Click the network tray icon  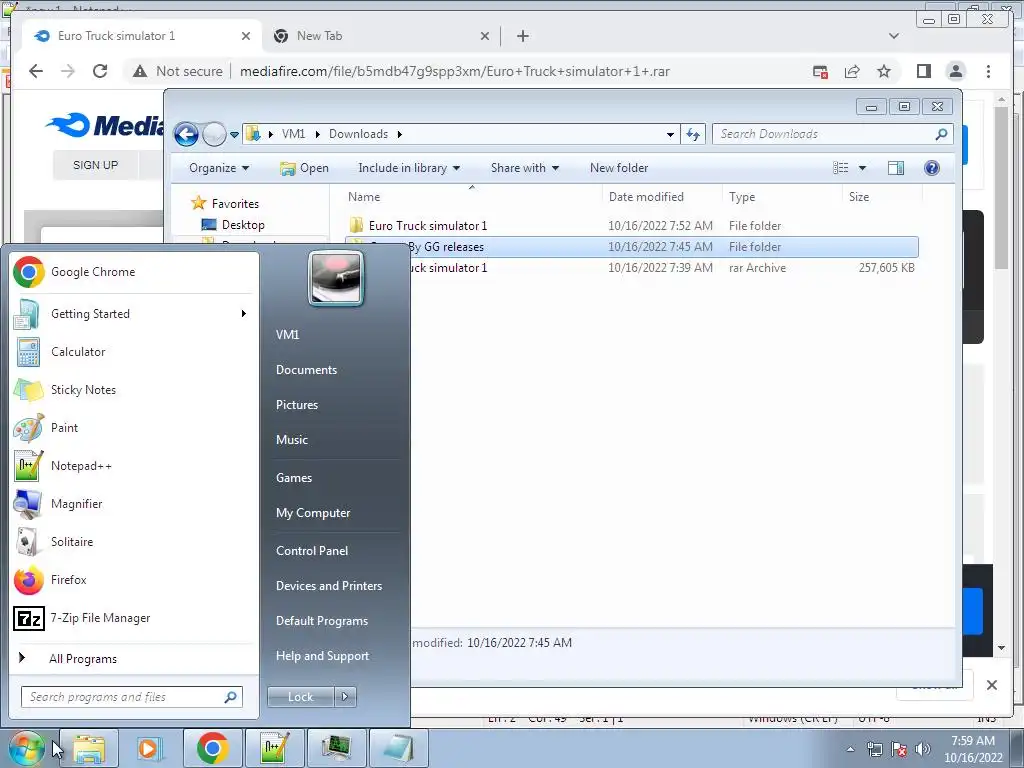click(874, 750)
